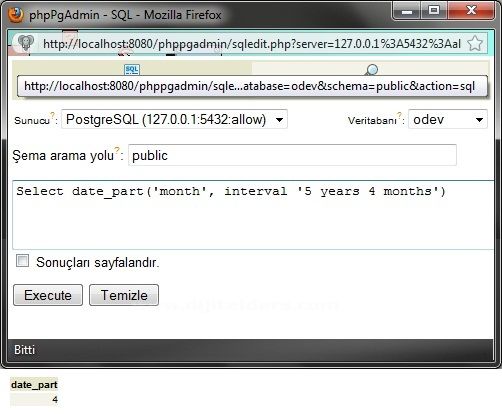Click the date_part column header
This screenshot has height=414, width=502.
[34, 385]
